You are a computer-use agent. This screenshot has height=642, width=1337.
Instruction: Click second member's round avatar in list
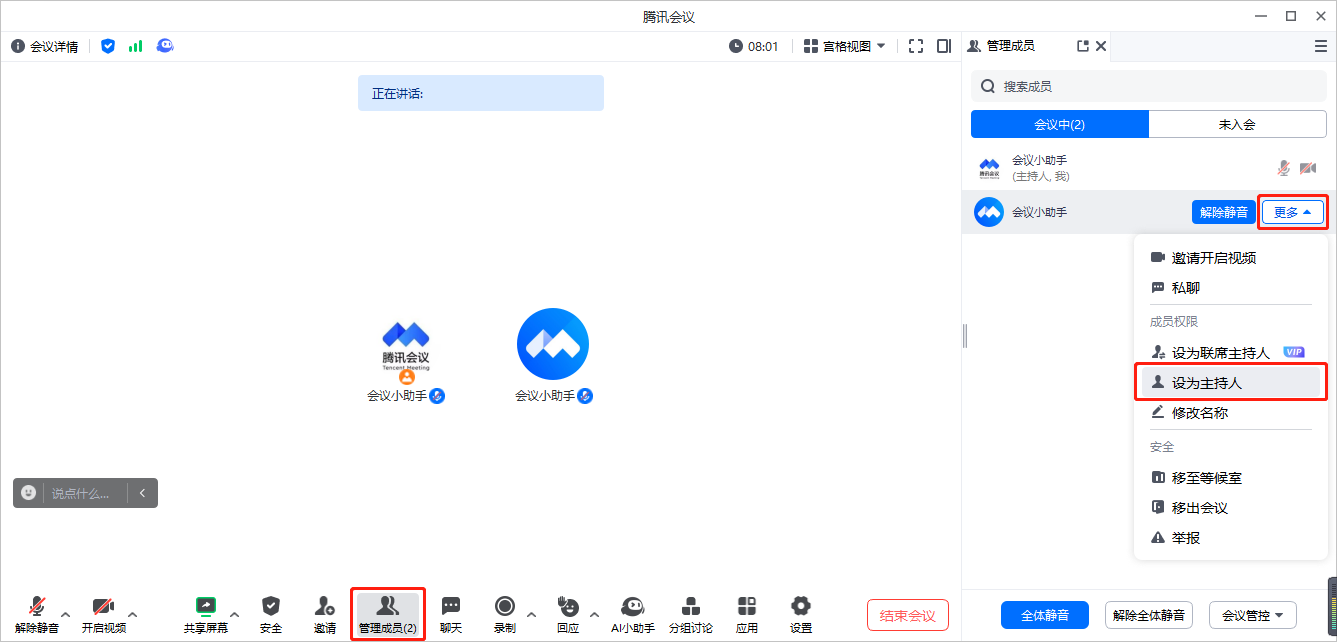[x=989, y=212]
